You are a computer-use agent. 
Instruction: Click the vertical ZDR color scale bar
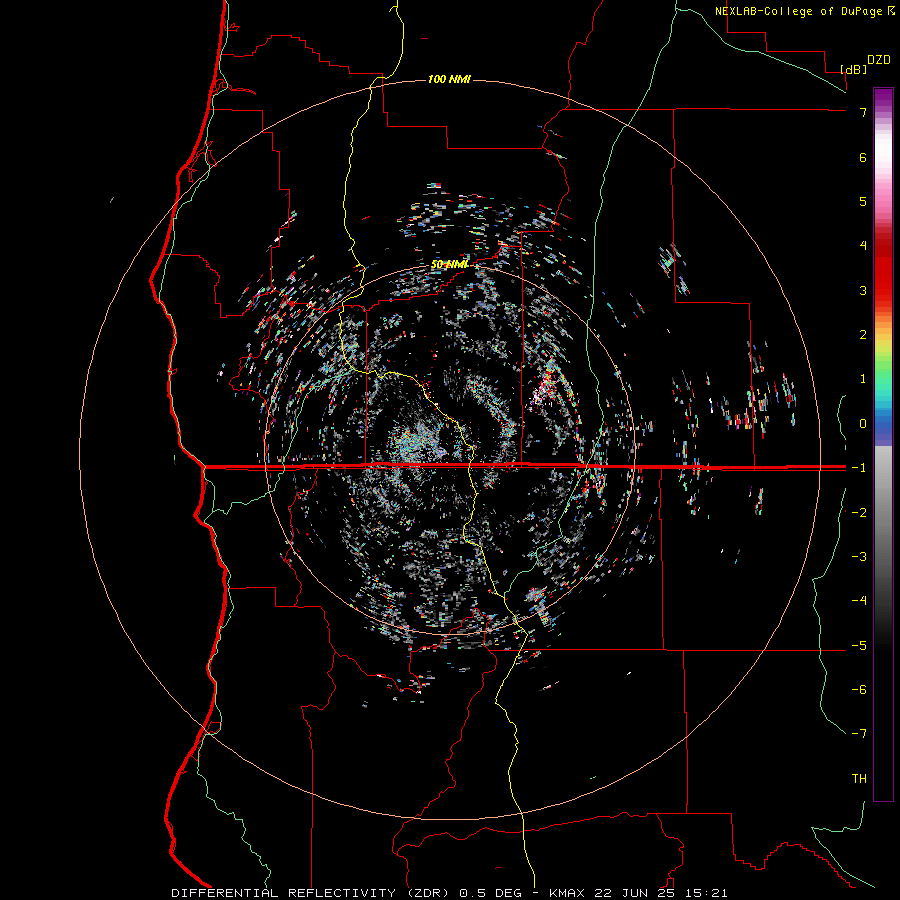[x=883, y=444]
